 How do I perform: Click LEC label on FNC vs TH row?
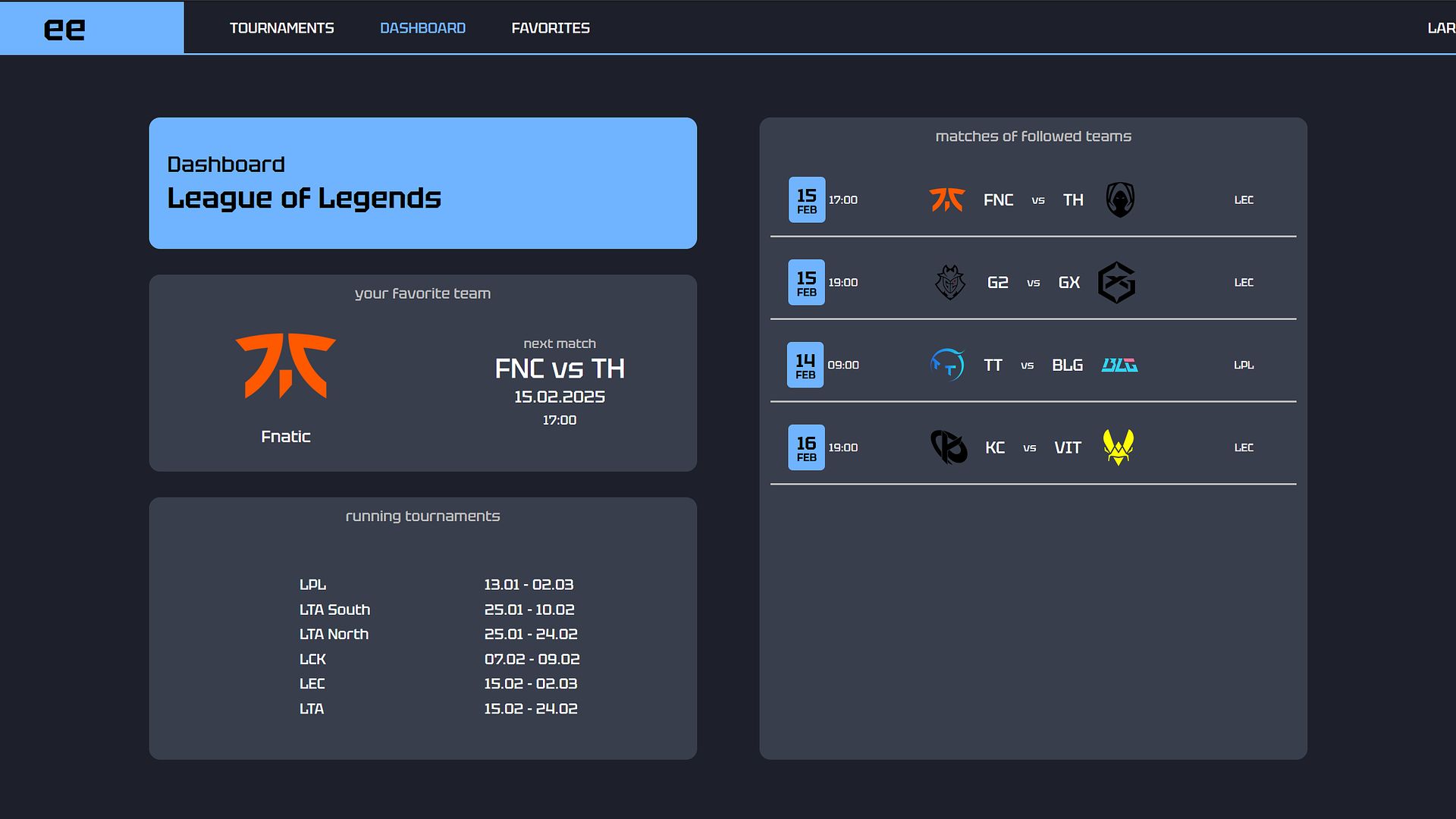point(1244,200)
